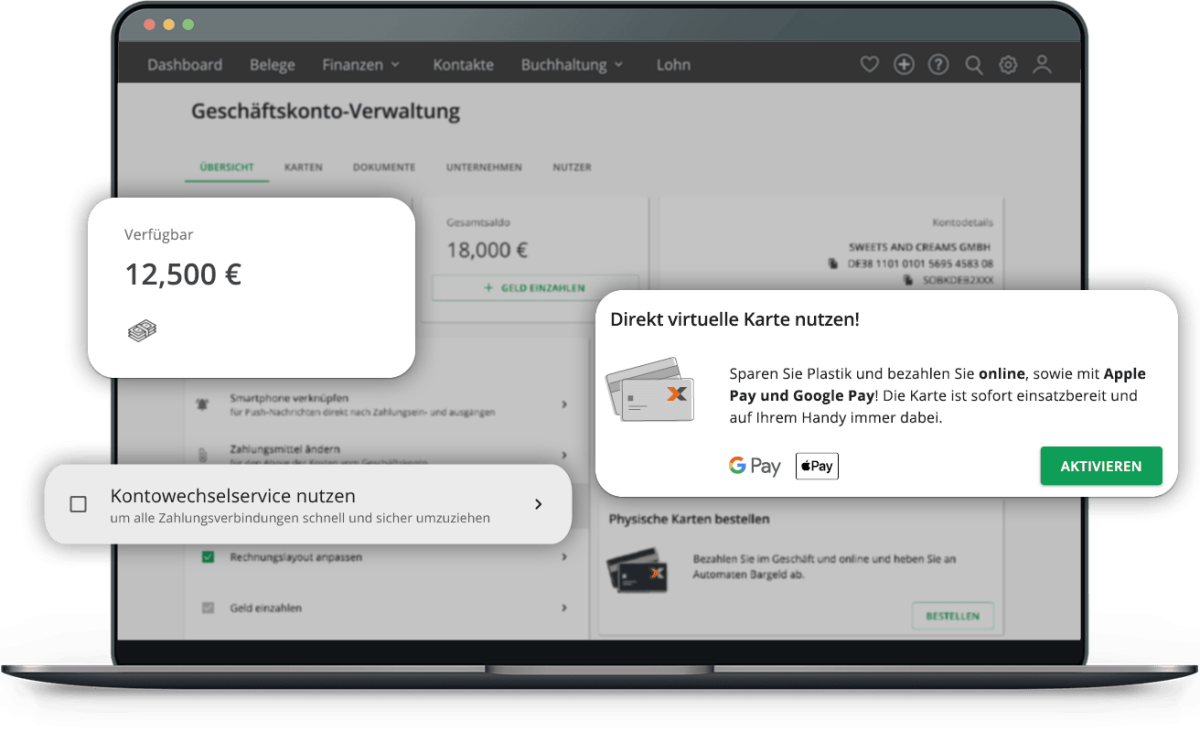
Task: Copy the BIC code SOBKDEB2XXX icon
Action: [908, 281]
